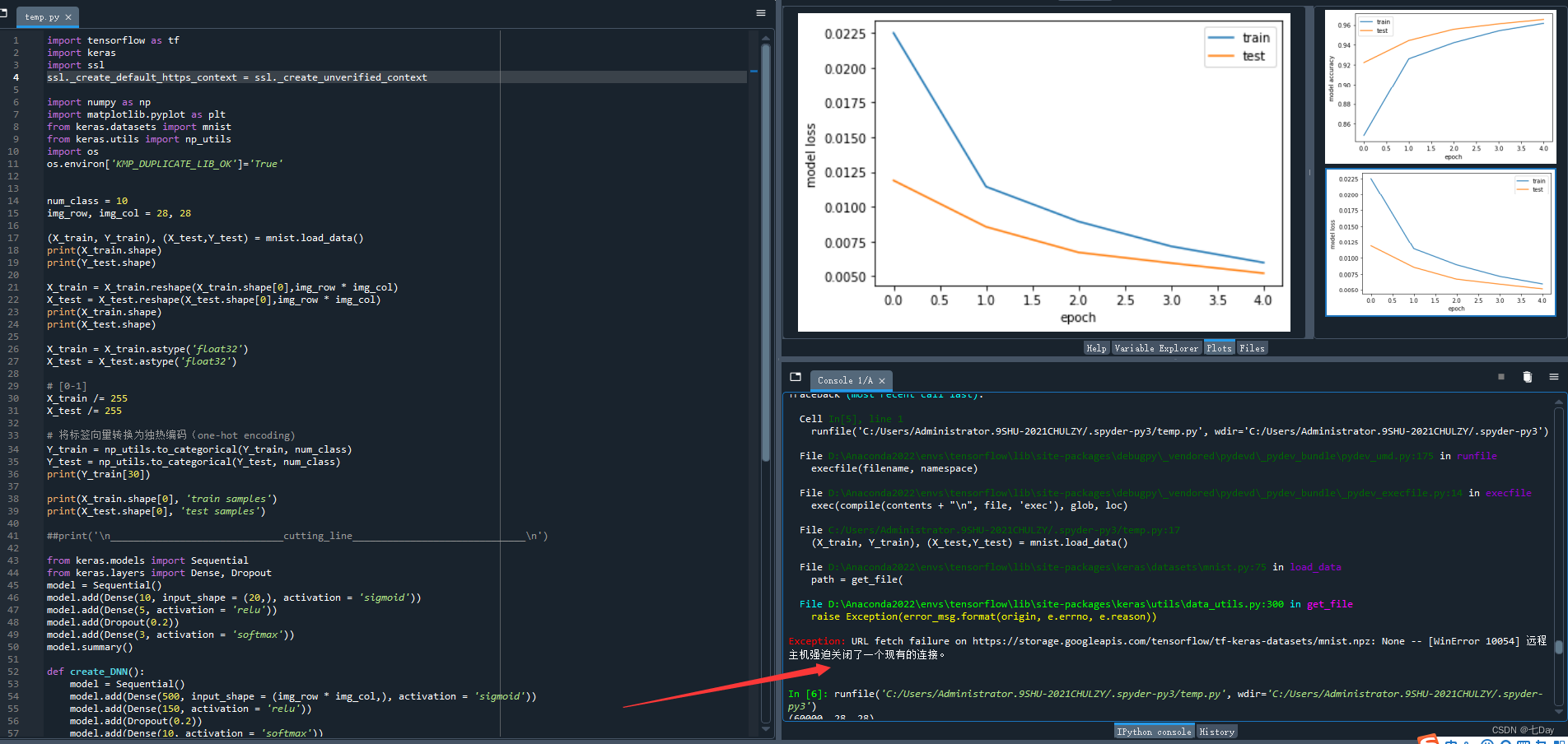The height and width of the screenshot is (744, 1568).
Task: Click the editor browse tabs icon
Action: 3,13
